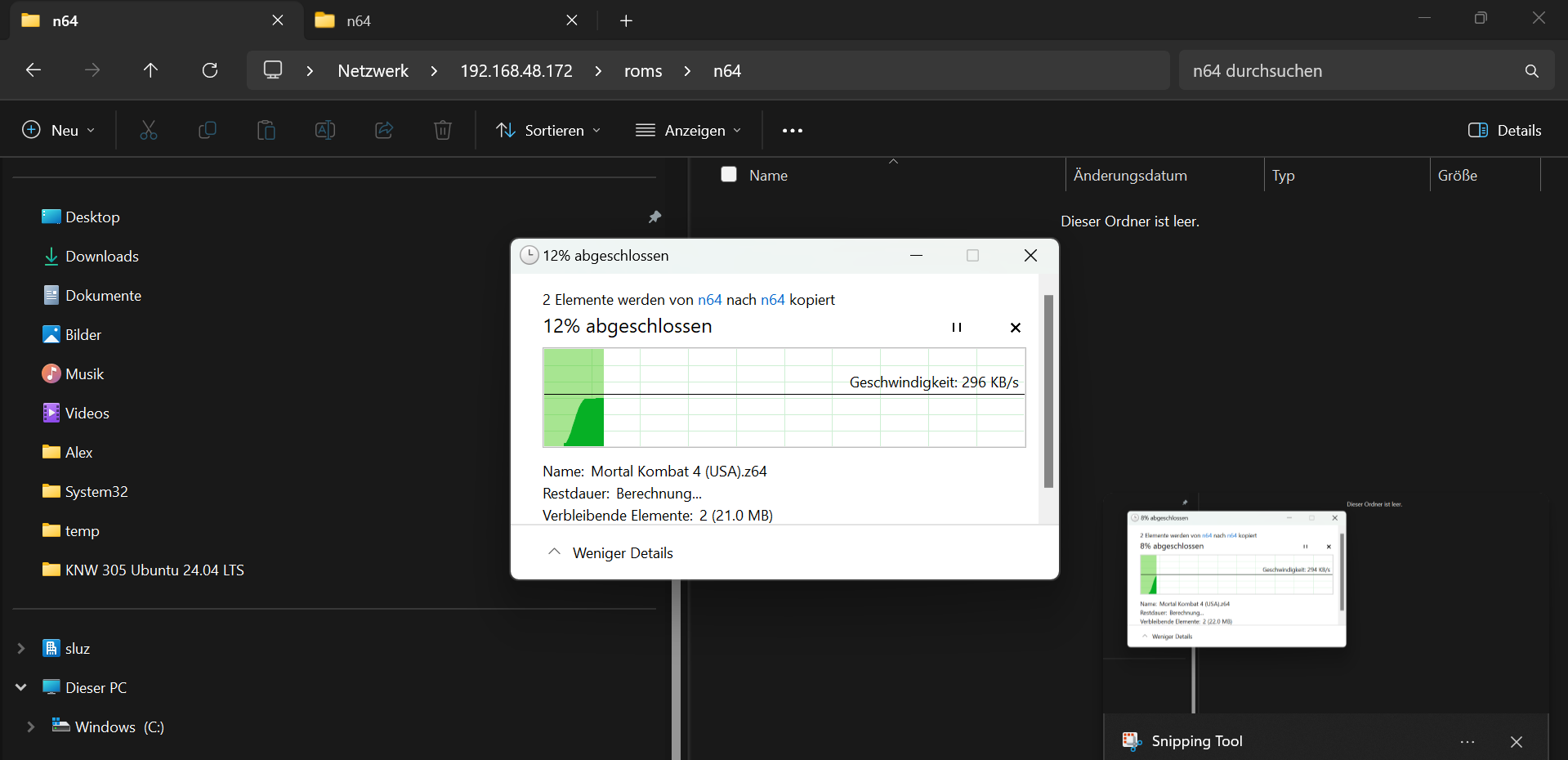
Task: Click the copy dialog vertical scrollbar
Action: click(1048, 391)
